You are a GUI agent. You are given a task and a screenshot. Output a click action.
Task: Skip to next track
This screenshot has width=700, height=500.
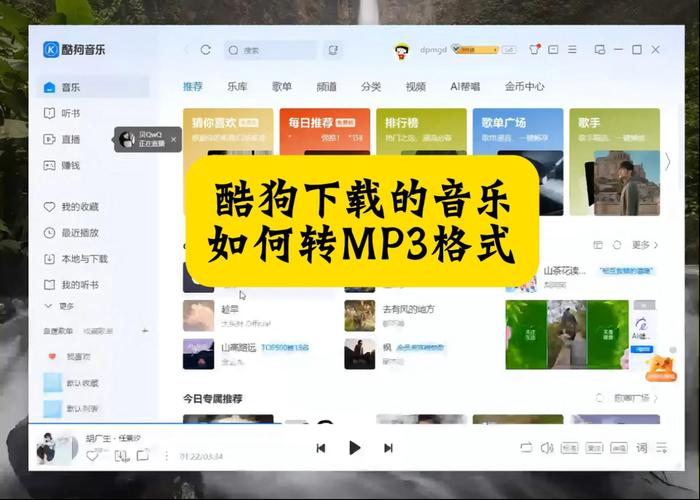click(x=388, y=448)
